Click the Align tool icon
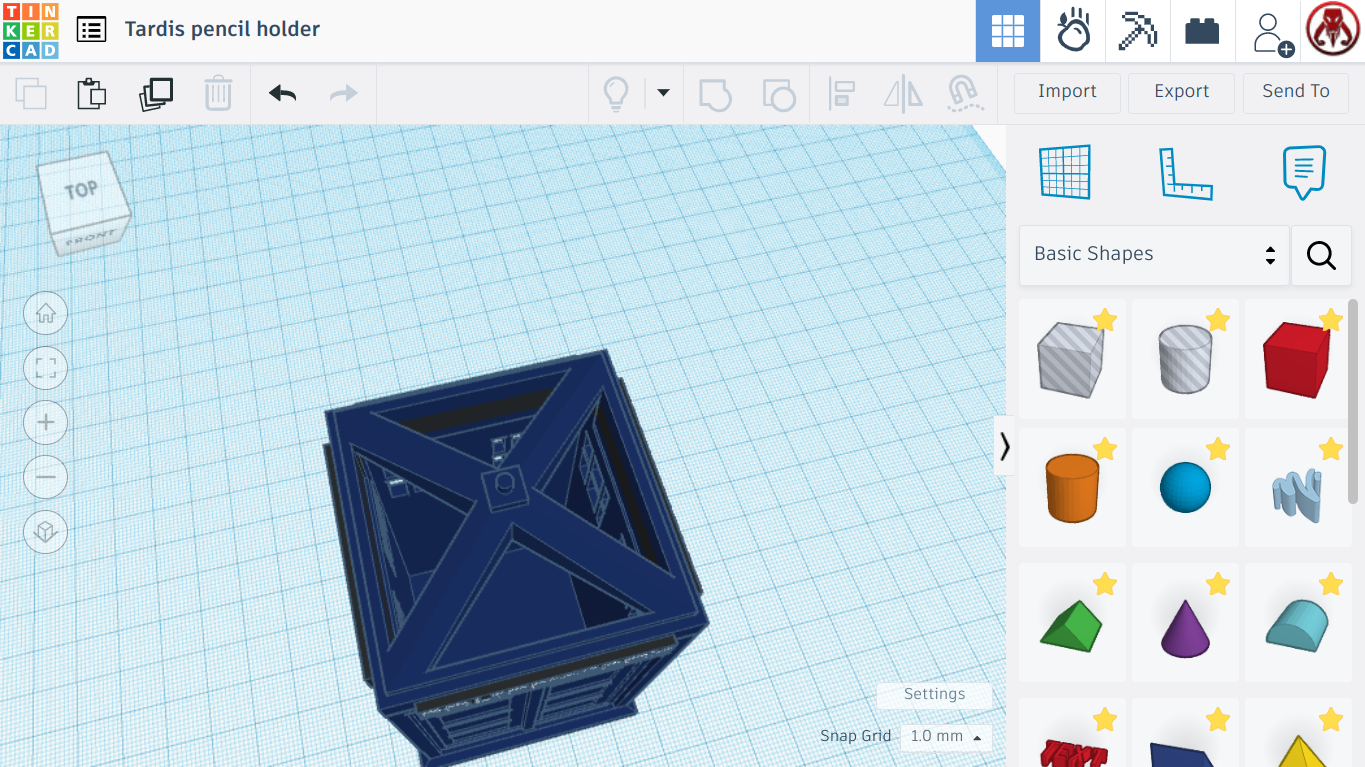Screen dimensions: 1365x767 coord(842,94)
